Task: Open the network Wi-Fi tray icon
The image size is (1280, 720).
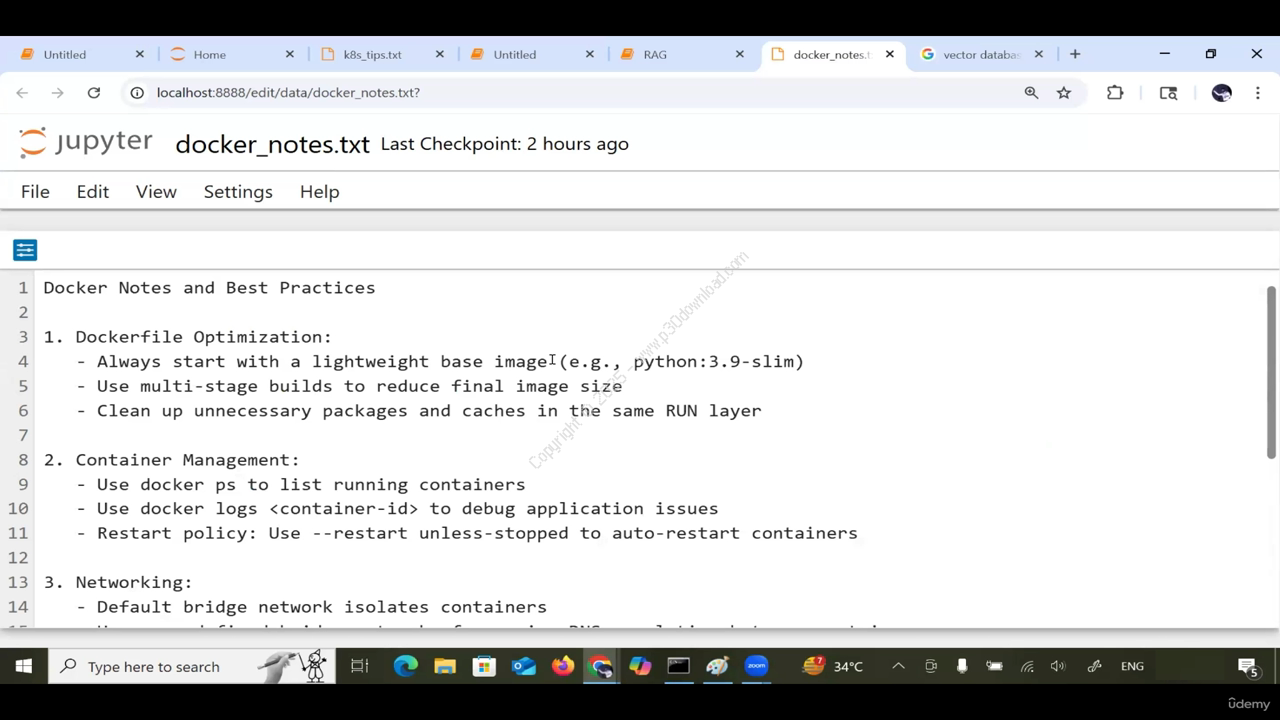Action: (x=1027, y=666)
